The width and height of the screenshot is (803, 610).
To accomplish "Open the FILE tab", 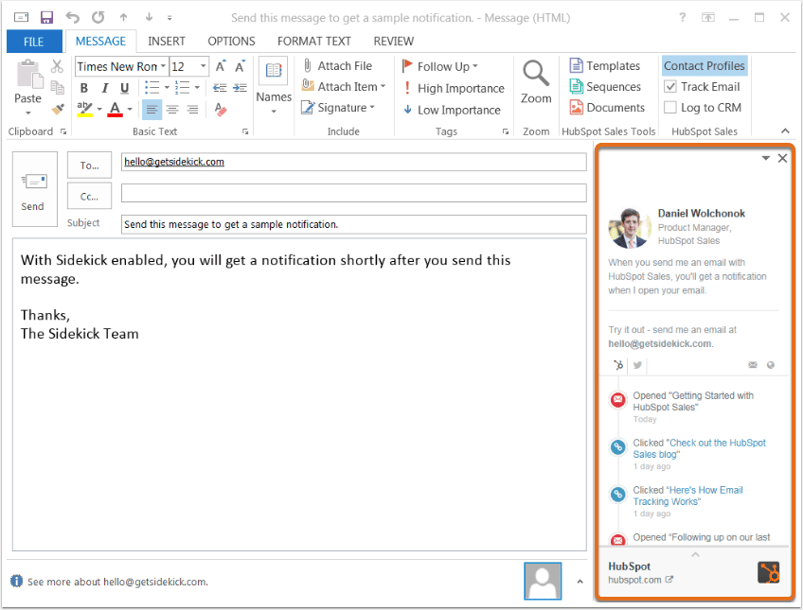I will point(34,41).
